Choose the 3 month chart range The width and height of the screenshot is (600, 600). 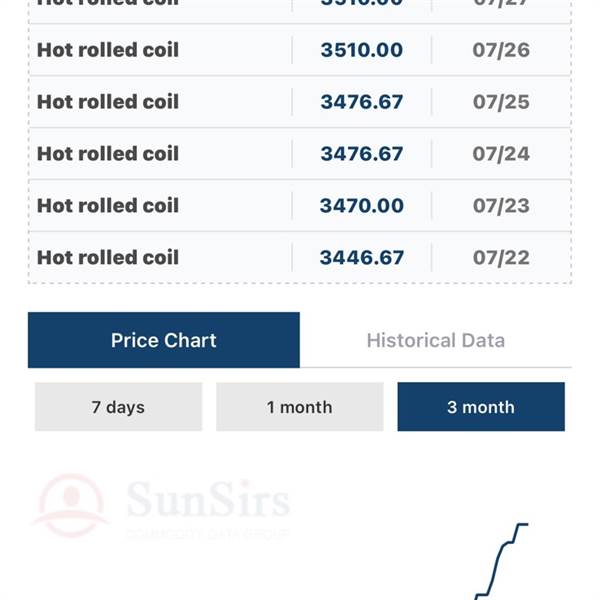(481, 407)
